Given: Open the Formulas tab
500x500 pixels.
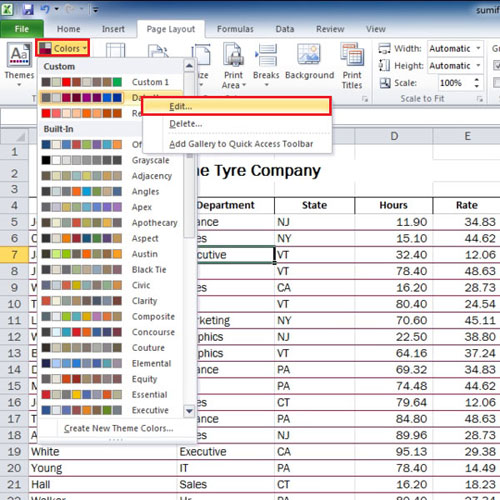Looking at the screenshot, I should point(235,29).
